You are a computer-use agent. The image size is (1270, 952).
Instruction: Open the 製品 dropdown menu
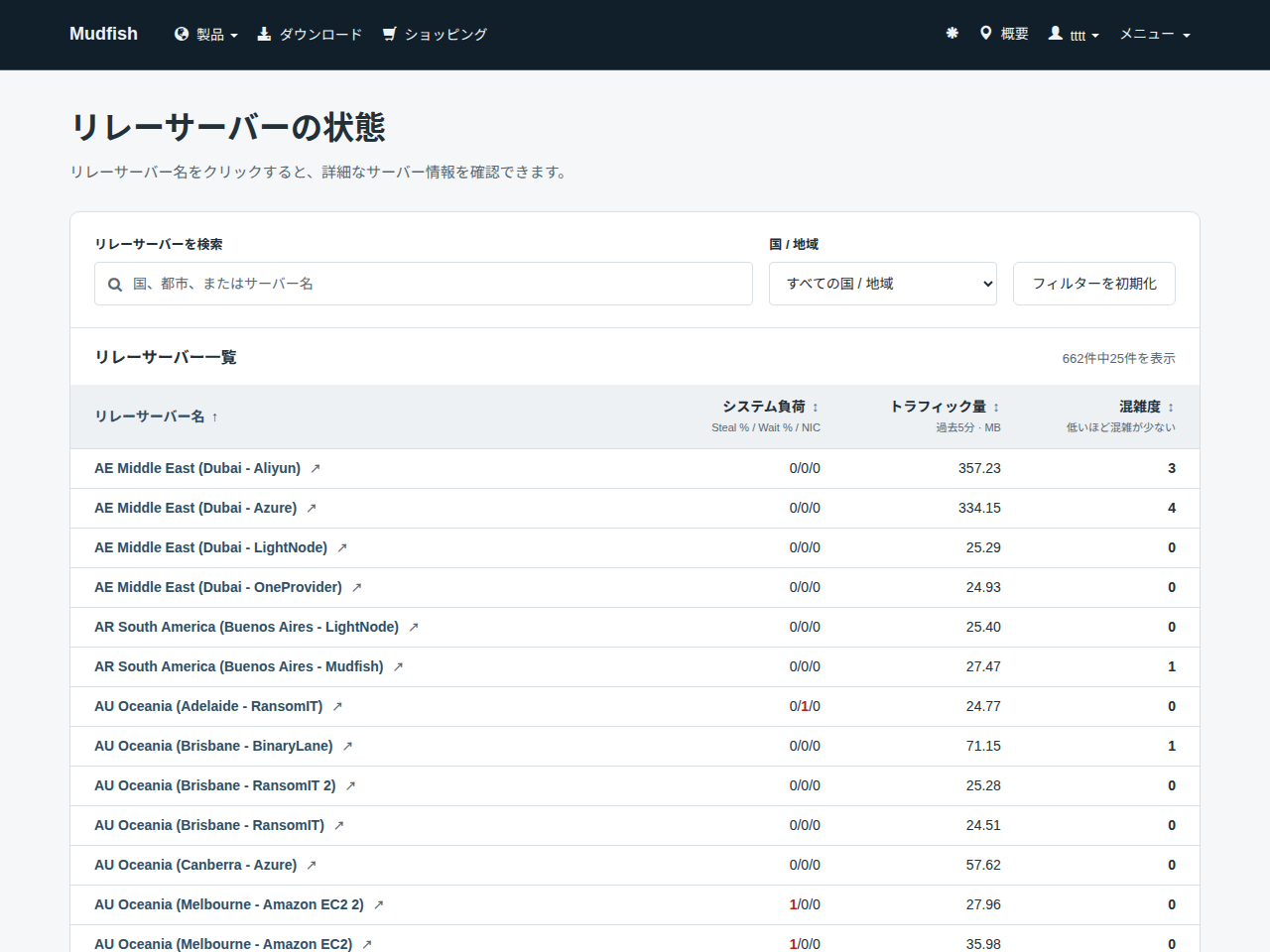coord(206,35)
